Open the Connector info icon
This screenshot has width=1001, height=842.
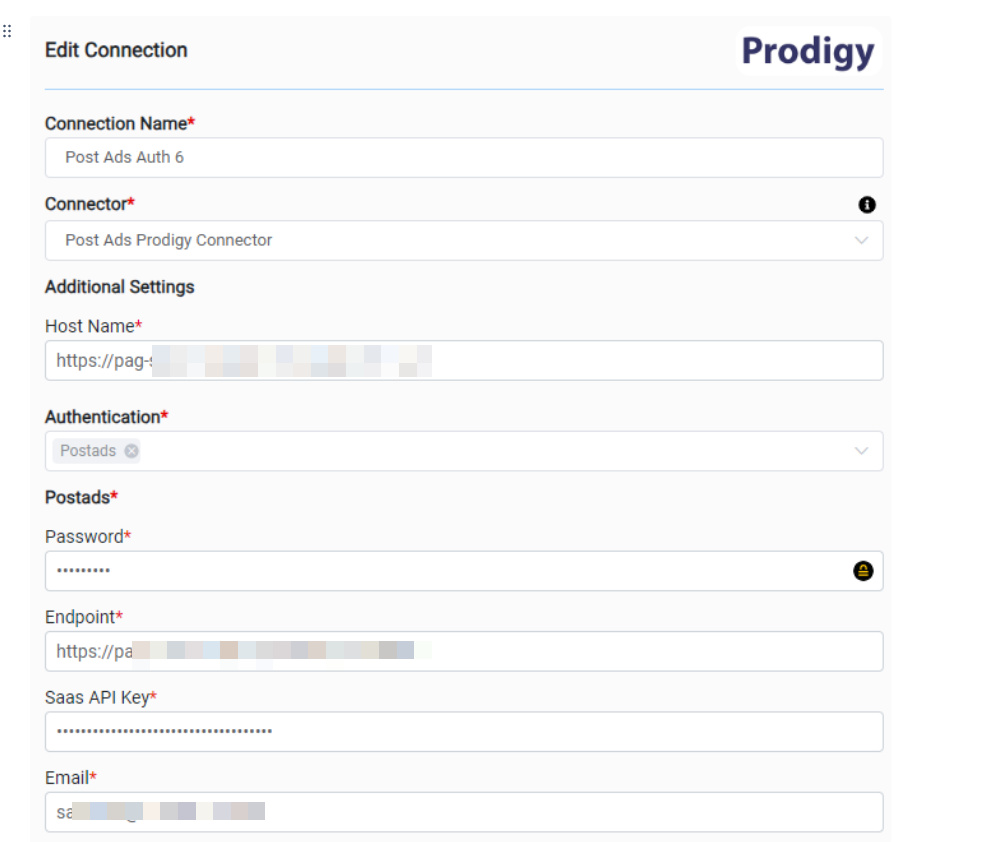coord(867,205)
